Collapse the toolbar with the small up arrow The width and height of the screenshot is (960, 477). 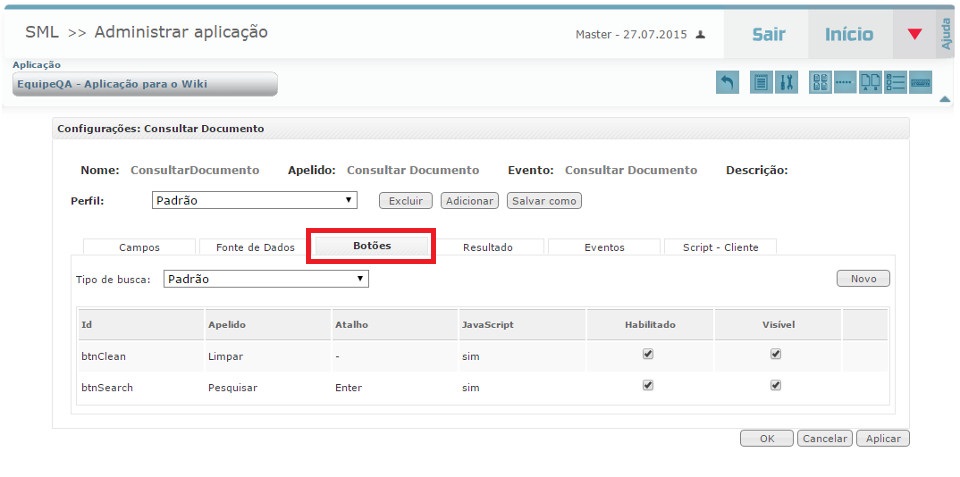coord(944,99)
